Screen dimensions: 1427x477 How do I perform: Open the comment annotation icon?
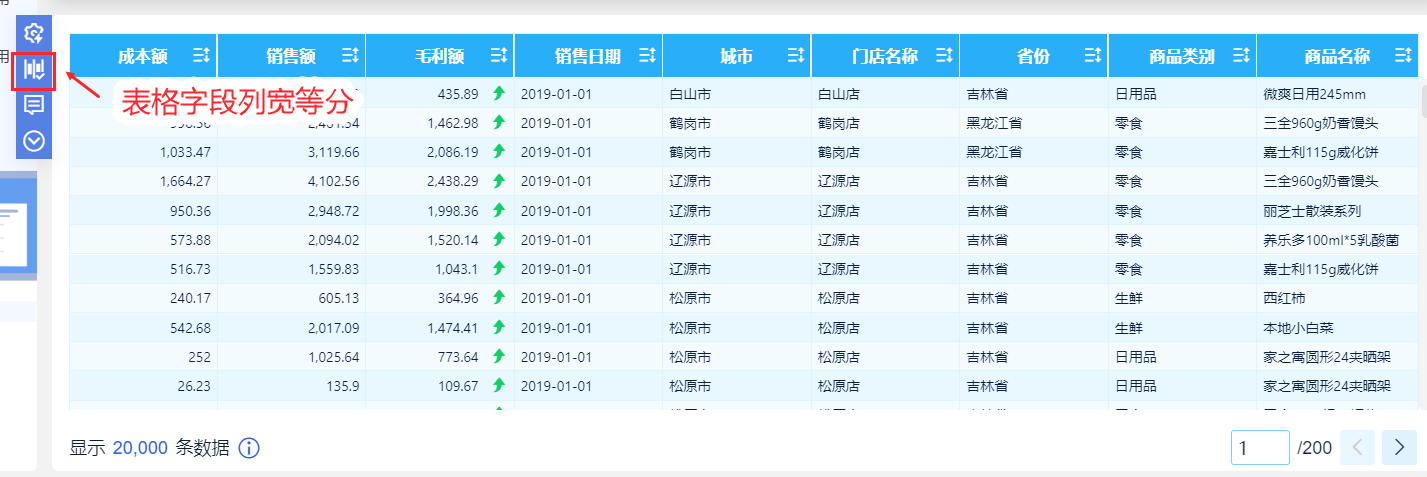34,105
